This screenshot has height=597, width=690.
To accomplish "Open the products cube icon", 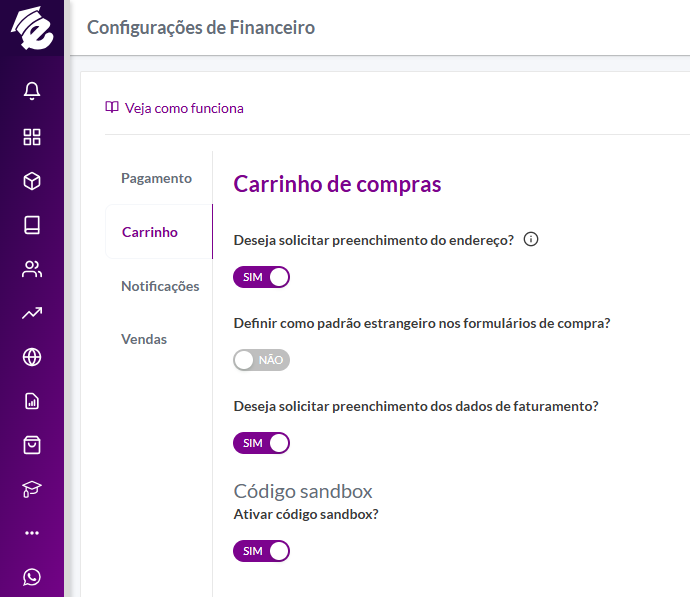I will (32, 181).
